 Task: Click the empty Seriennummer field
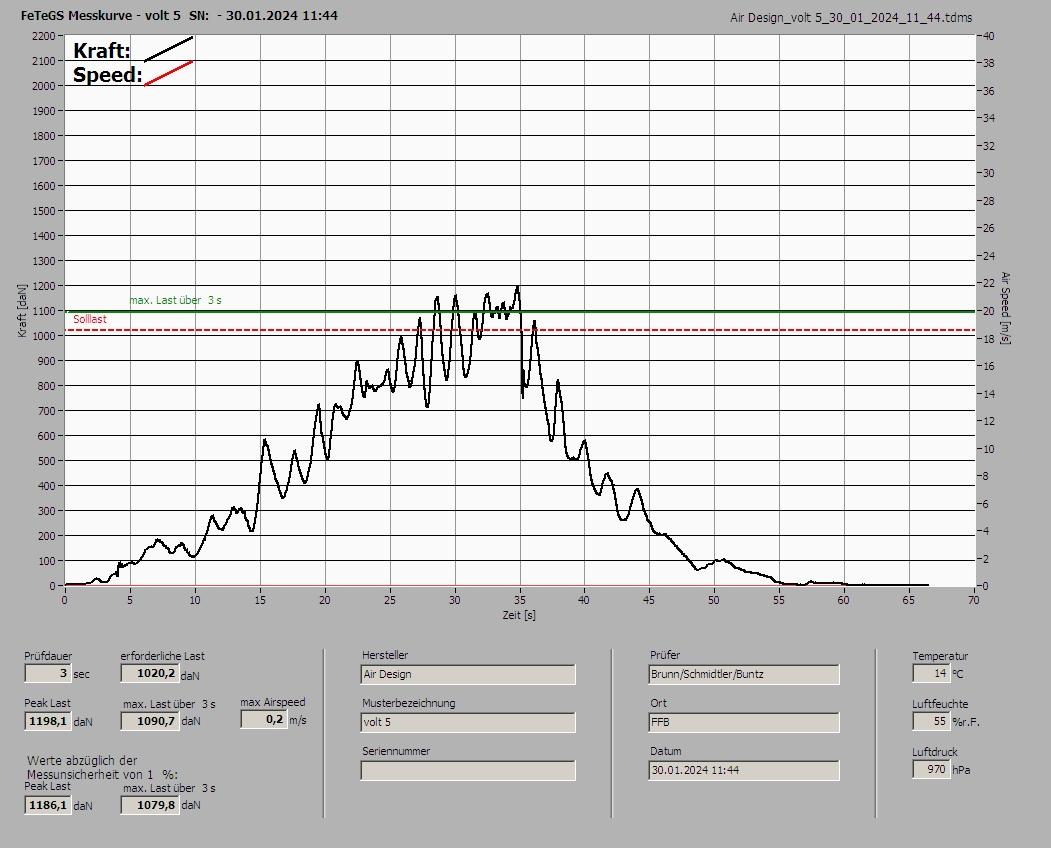click(x=468, y=771)
